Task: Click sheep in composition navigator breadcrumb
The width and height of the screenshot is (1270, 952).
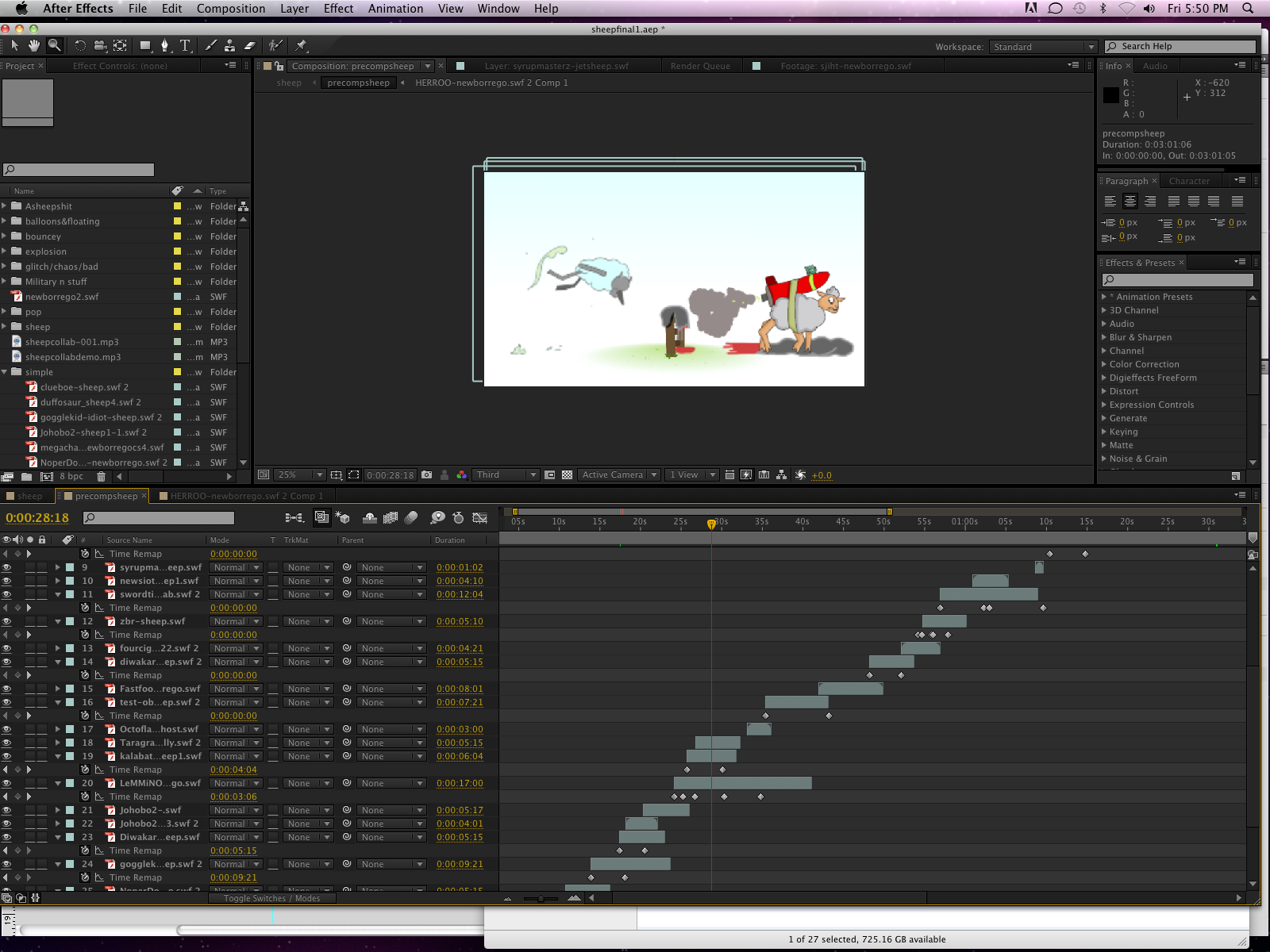Action: pos(289,83)
